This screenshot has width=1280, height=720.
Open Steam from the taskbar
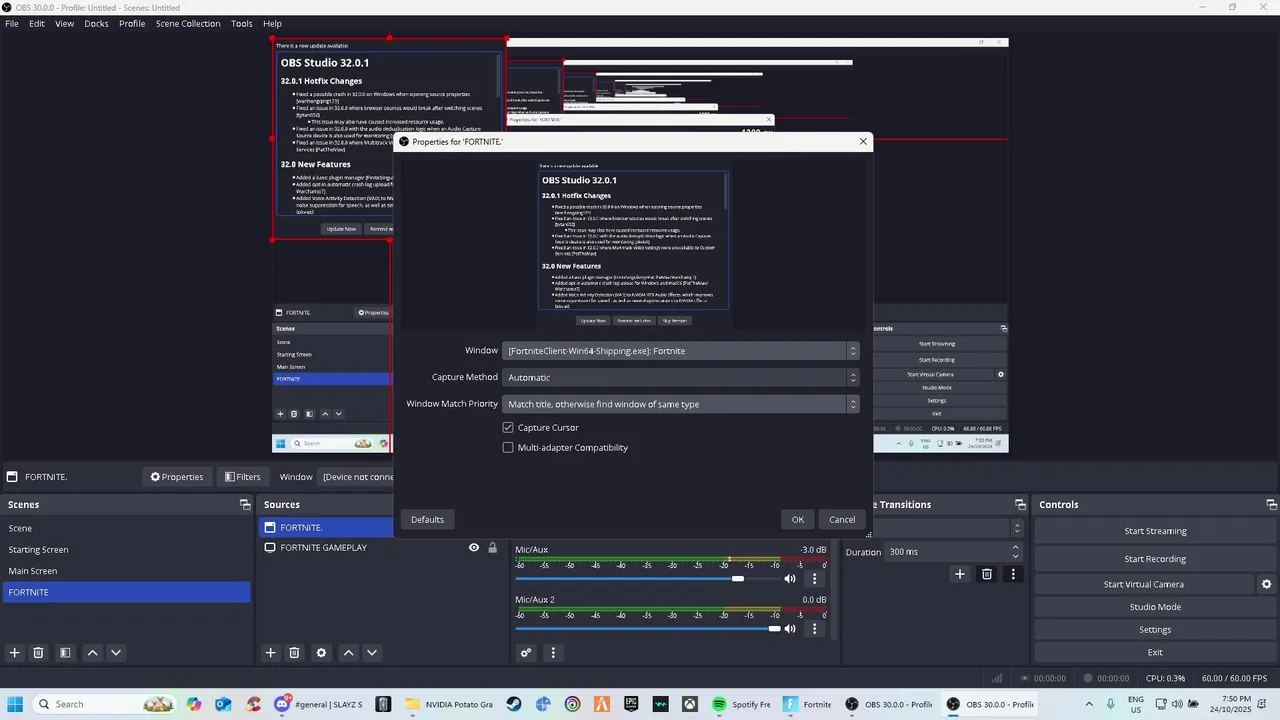click(x=514, y=704)
